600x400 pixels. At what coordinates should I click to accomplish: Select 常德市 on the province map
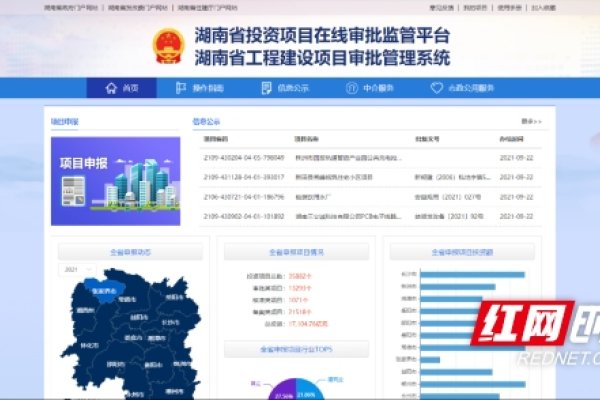point(127,299)
